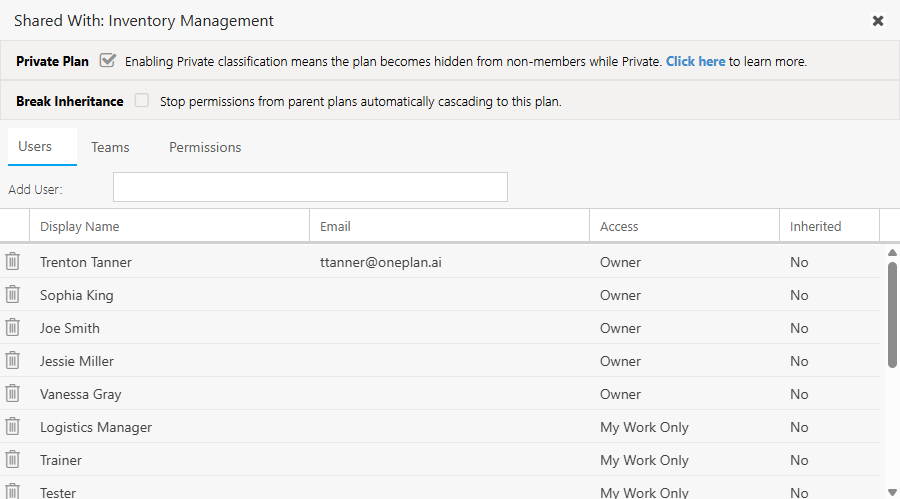900x499 pixels.
Task: Click trash icon beside Joe Smith
Action: [x=13, y=327]
